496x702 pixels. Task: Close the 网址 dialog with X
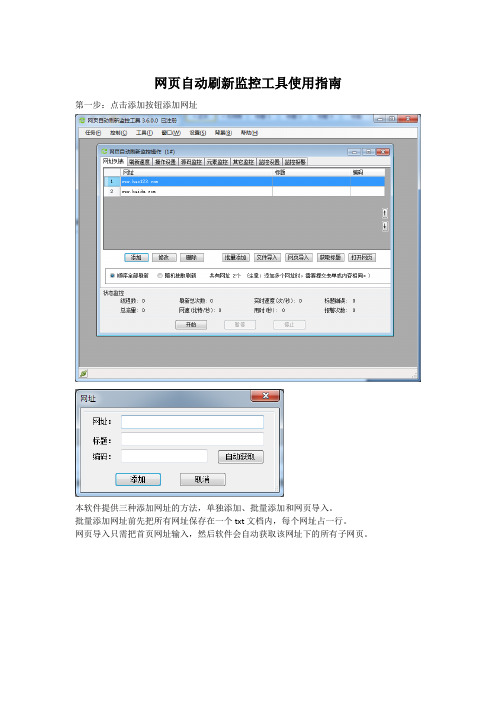tap(265, 396)
